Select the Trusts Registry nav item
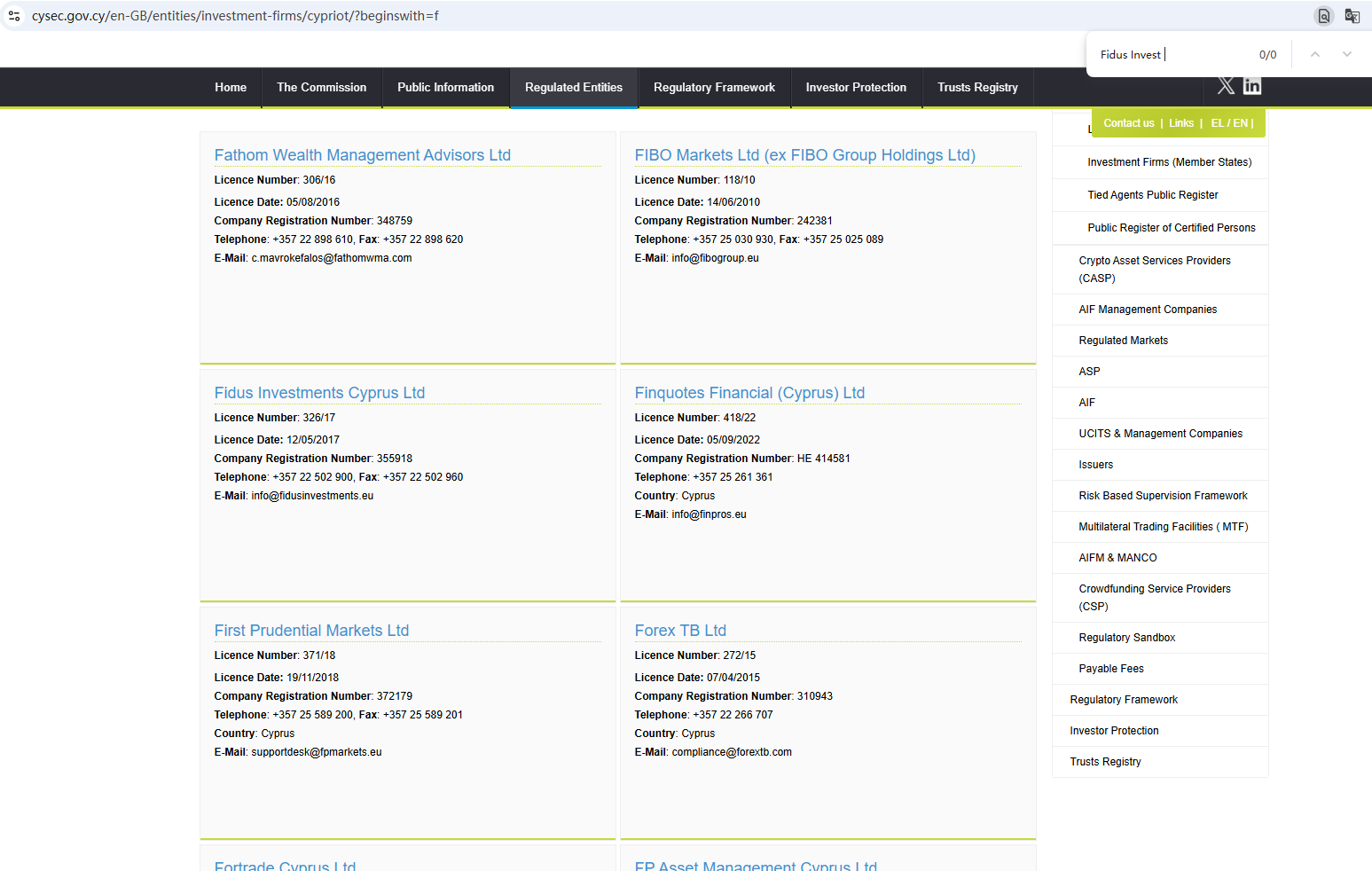 (x=977, y=88)
